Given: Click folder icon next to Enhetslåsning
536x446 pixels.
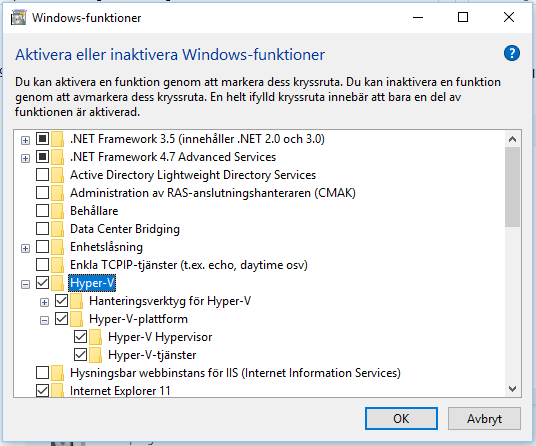Looking at the screenshot, I should coord(57,247).
